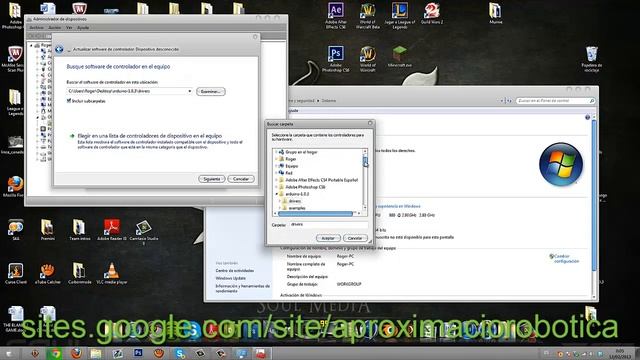The height and width of the screenshot is (360, 640).
Task: Open VLC media player desktop icon
Action: coord(111,273)
